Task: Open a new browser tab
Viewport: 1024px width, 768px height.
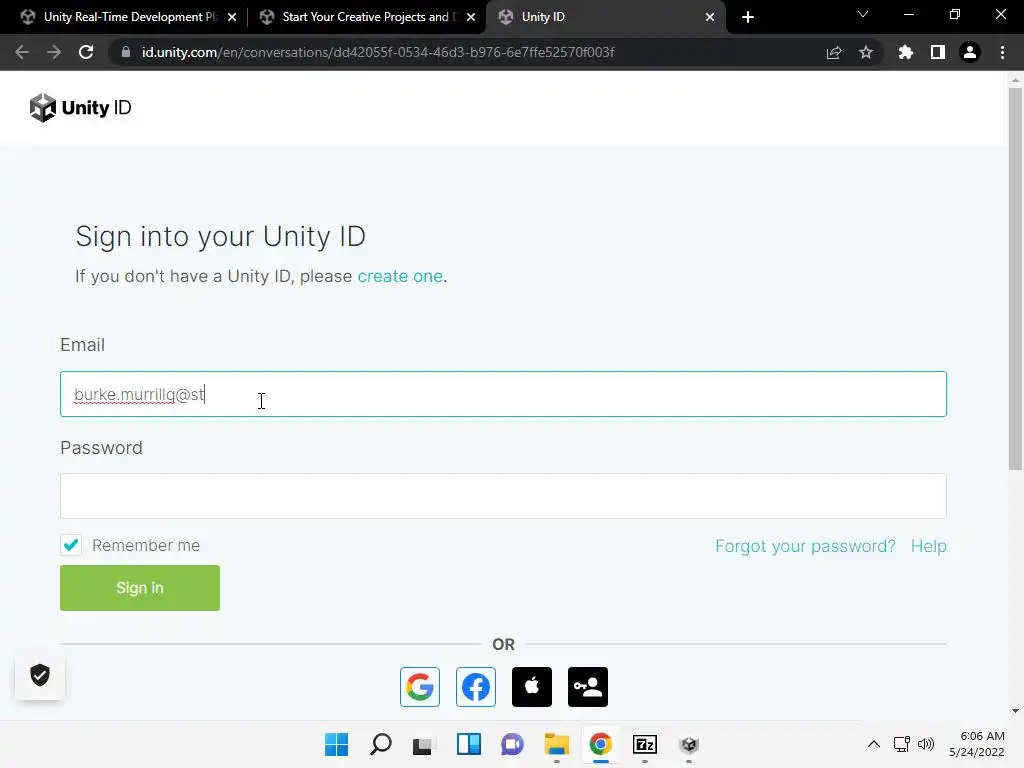Action: (x=748, y=17)
